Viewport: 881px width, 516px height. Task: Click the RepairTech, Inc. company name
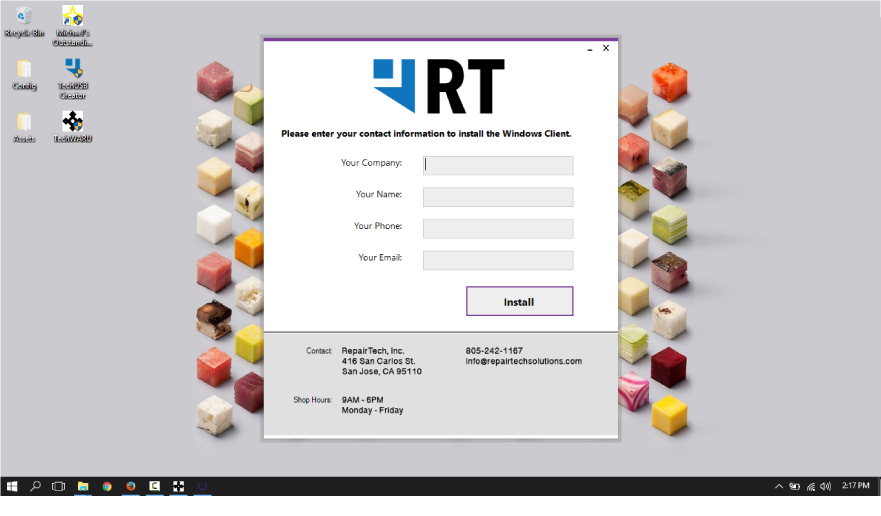pyautogui.click(x=373, y=350)
